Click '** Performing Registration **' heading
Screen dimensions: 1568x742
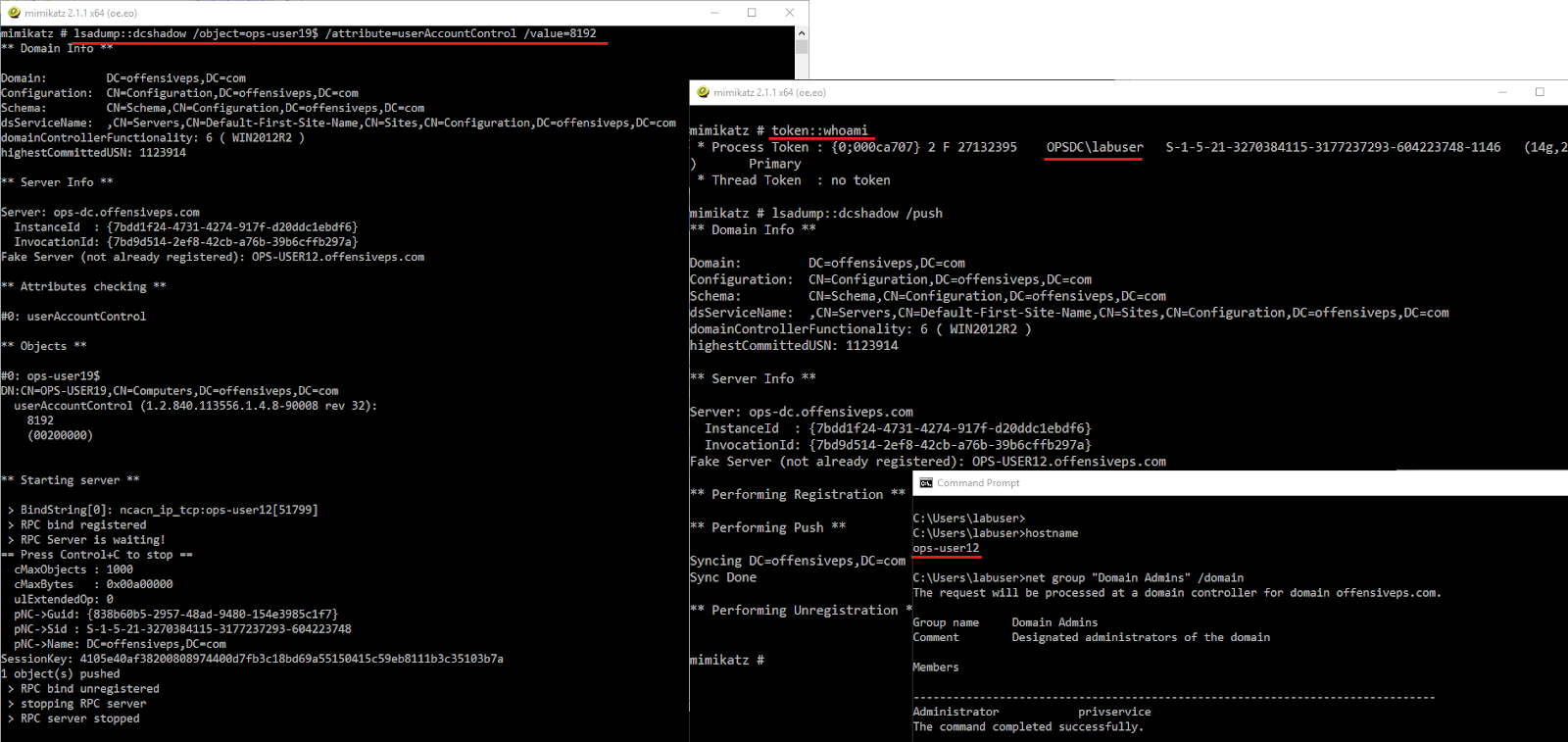[x=798, y=495]
